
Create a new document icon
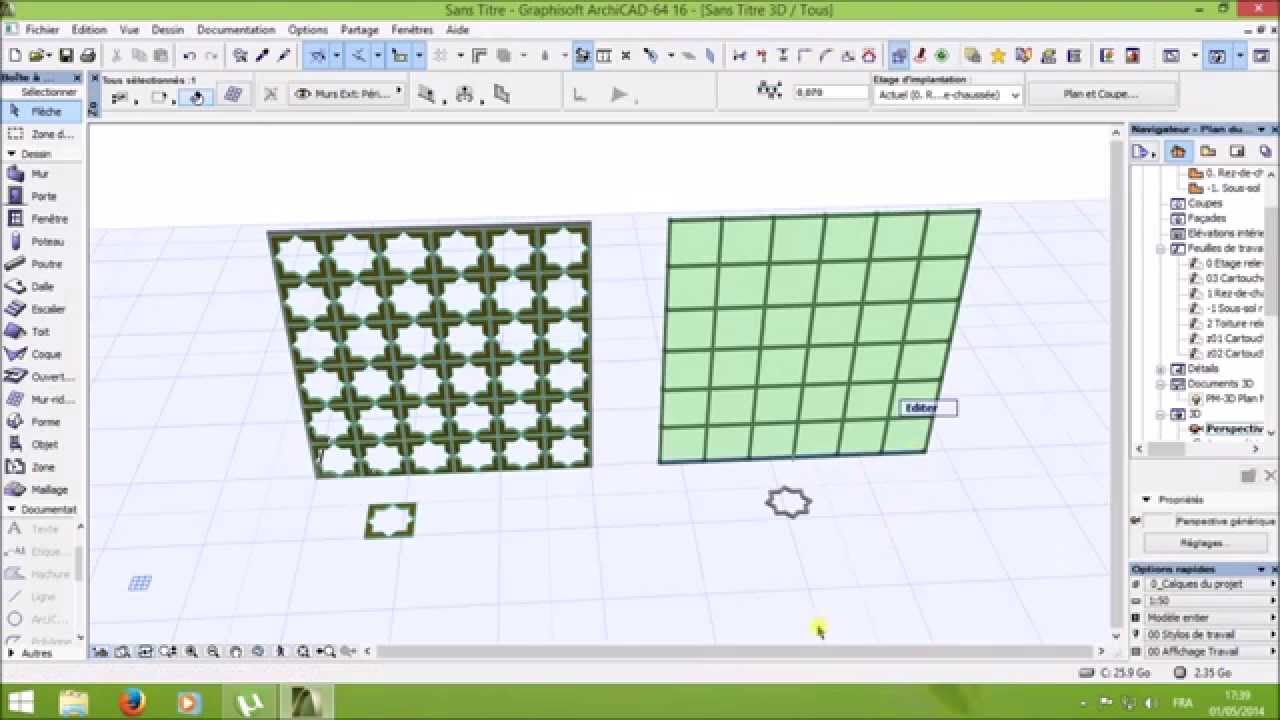pyautogui.click(x=17, y=56)
